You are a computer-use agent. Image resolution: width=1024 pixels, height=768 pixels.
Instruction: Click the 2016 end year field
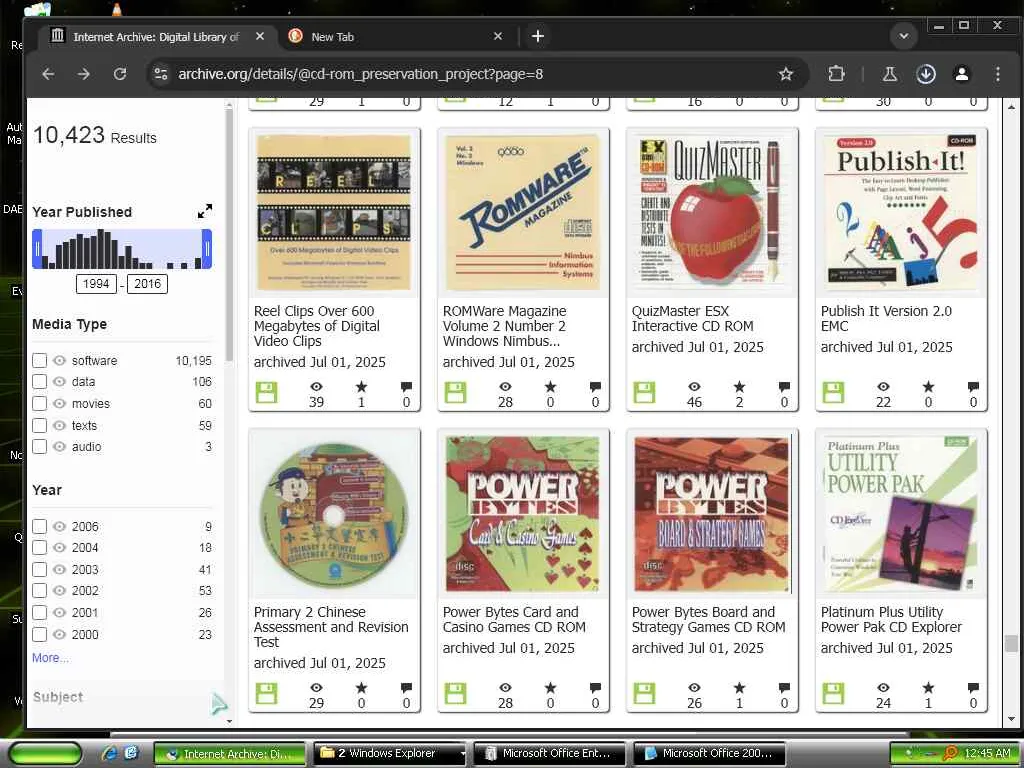[148, 283]
